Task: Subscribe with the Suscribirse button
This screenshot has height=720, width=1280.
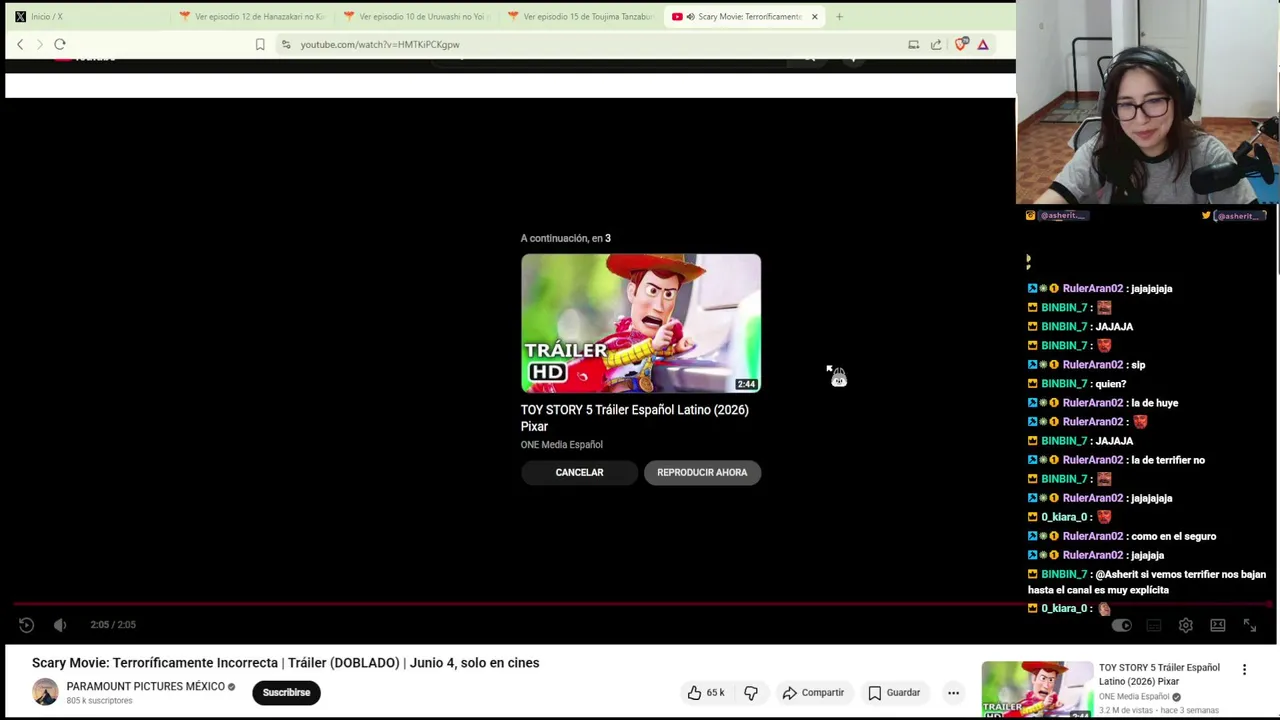Action: pyautogui.click(x=286, y=692)
